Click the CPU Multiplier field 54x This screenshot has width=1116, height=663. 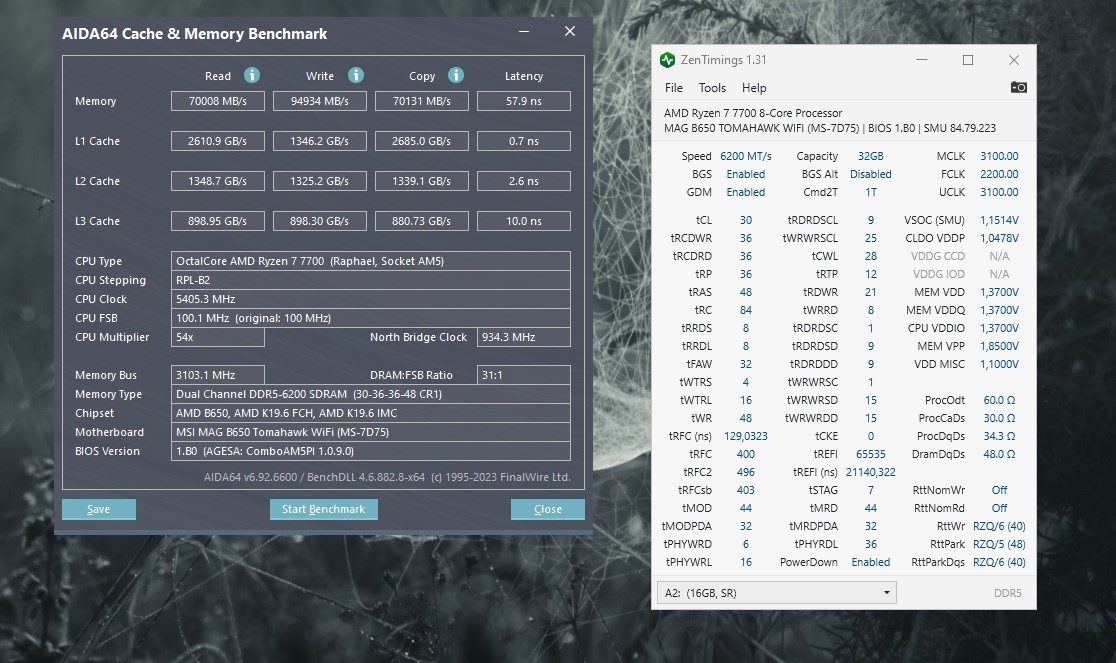[x=218, y=337]
